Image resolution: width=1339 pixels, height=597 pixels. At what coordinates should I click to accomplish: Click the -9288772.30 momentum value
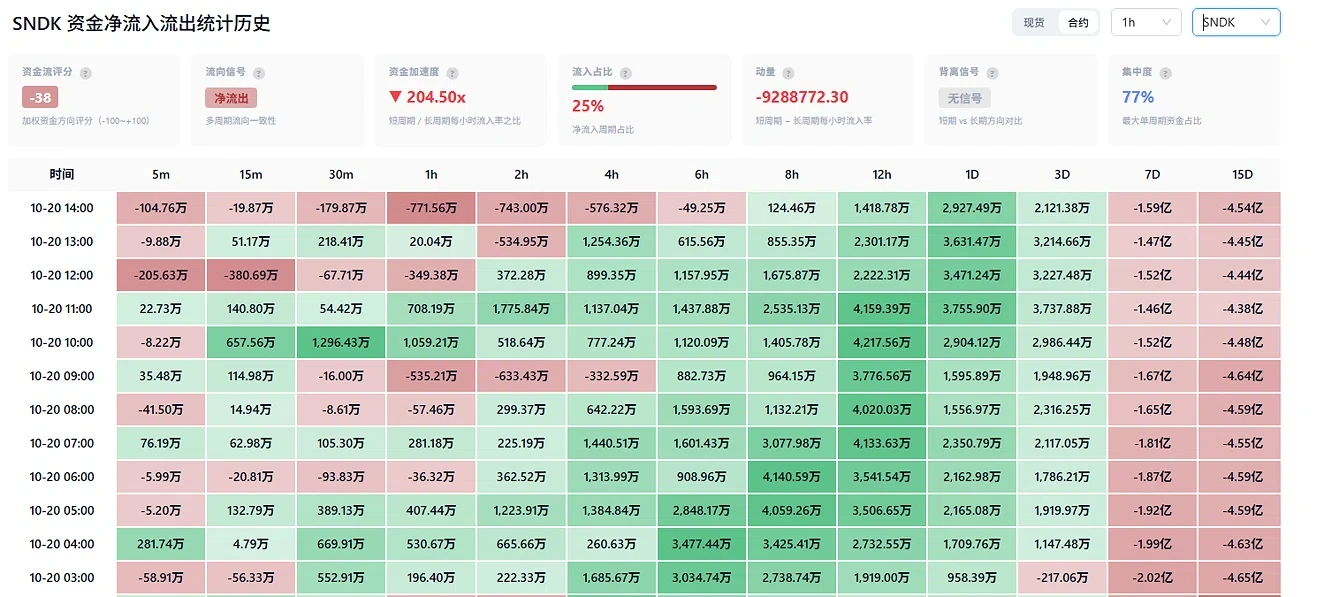[802, 97]
